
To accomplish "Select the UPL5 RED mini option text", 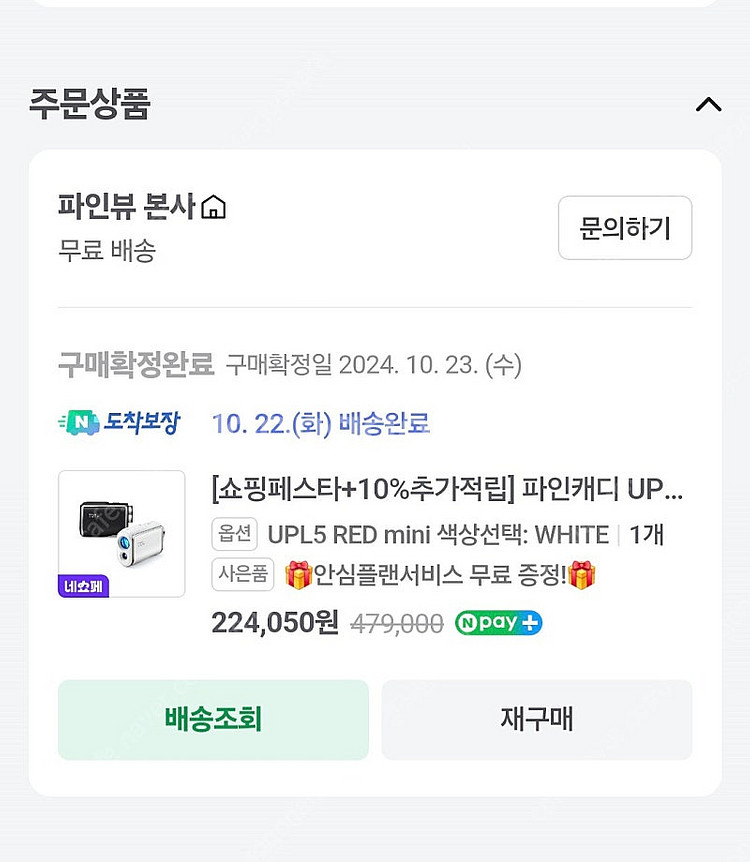I will coord(438,534).
